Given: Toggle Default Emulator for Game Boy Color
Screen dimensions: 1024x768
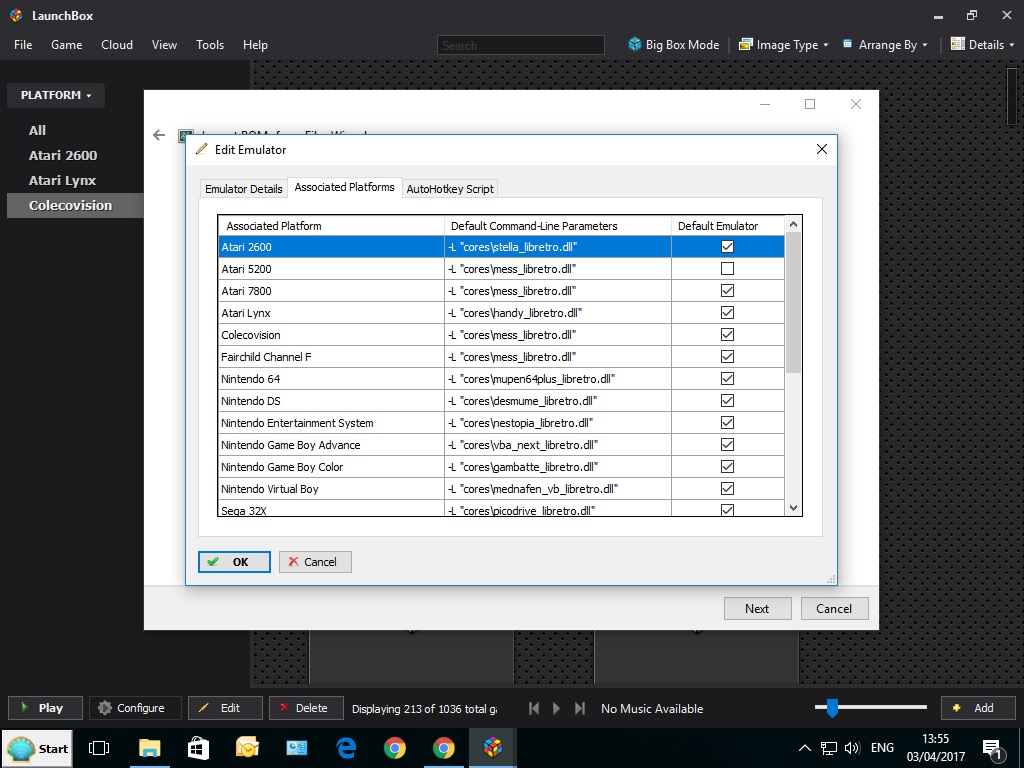Looking at the screenshot, I should tap(727, 466).
